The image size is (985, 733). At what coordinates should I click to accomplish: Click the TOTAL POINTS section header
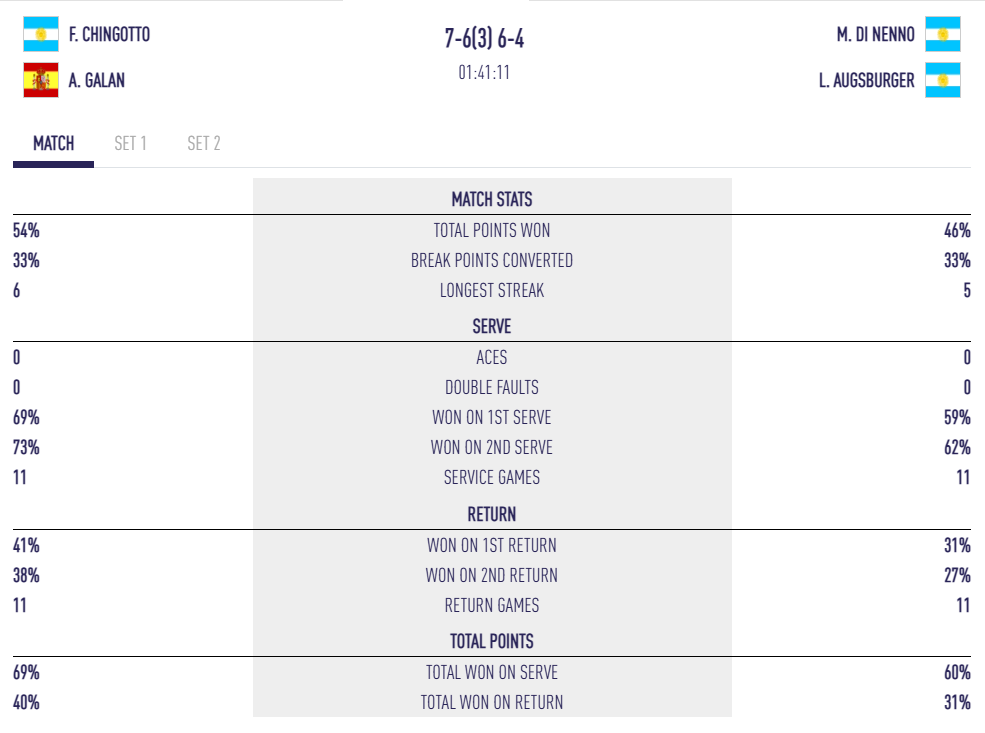point(492,641)
